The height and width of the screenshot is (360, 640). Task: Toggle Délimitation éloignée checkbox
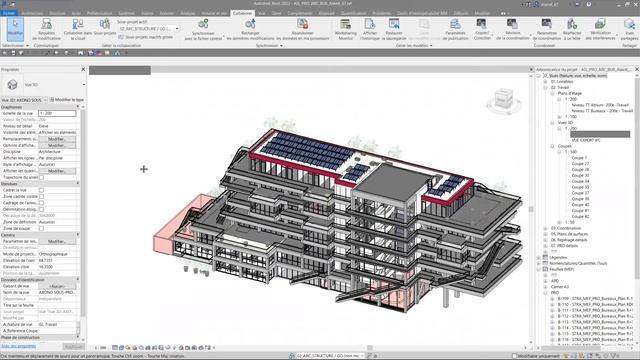pos(41,209)
